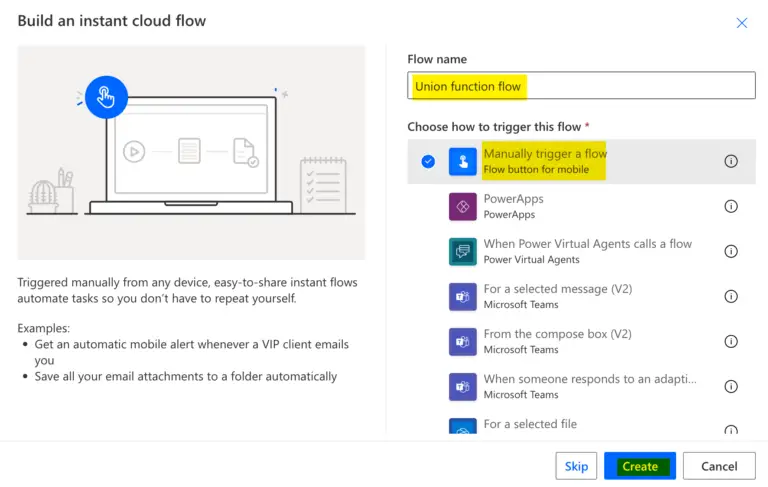Image resolution: width=768 pixels, height=487 pixels.
Task: Click the purple PowerApps trigger icon
Action: pos(463,206)
